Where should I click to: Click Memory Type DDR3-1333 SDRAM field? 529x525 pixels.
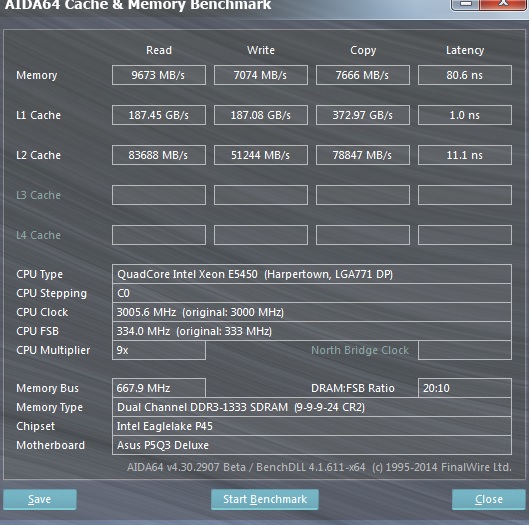coord(312,407)
